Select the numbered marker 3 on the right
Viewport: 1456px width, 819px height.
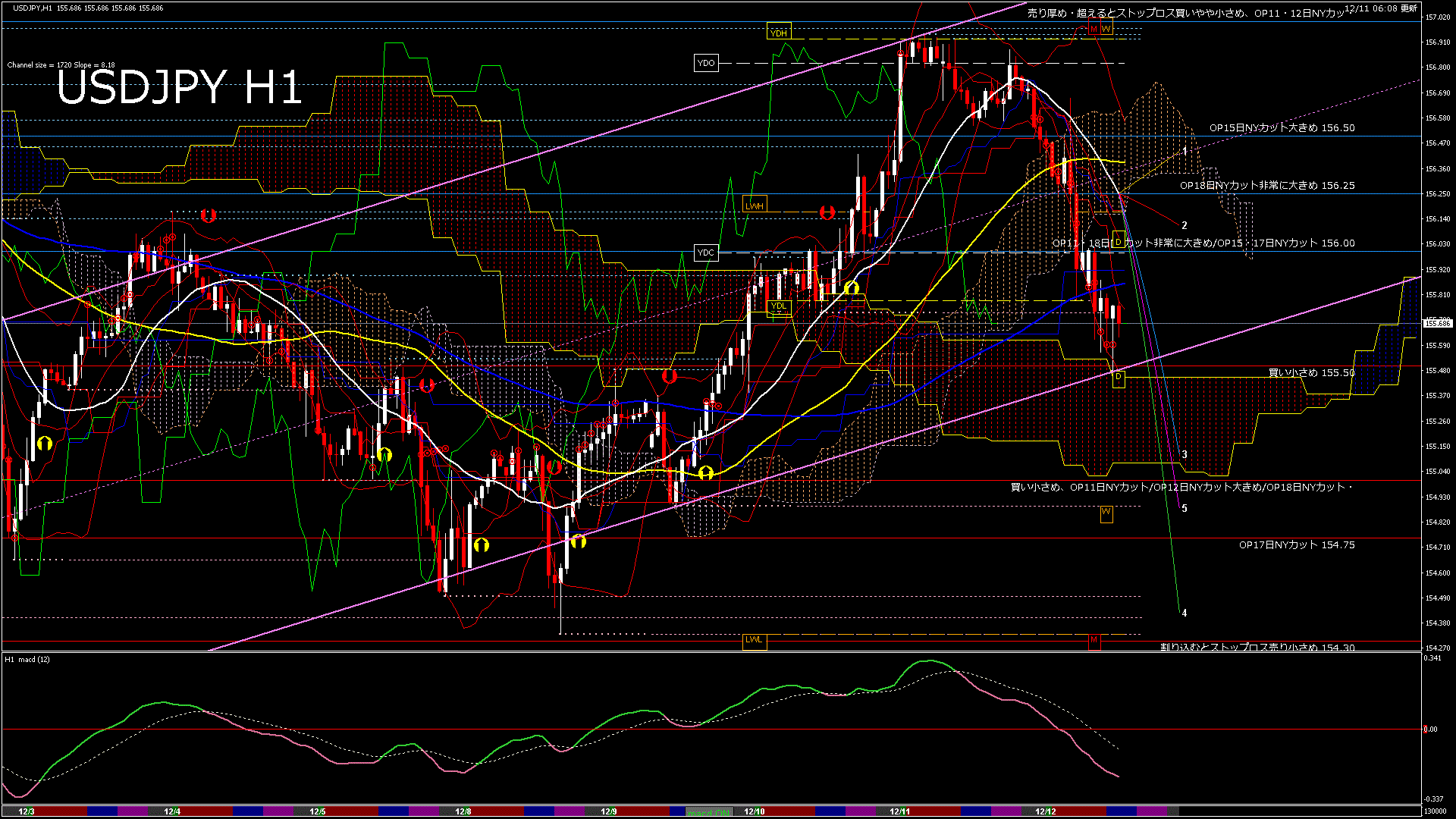tap(1183, 452)
